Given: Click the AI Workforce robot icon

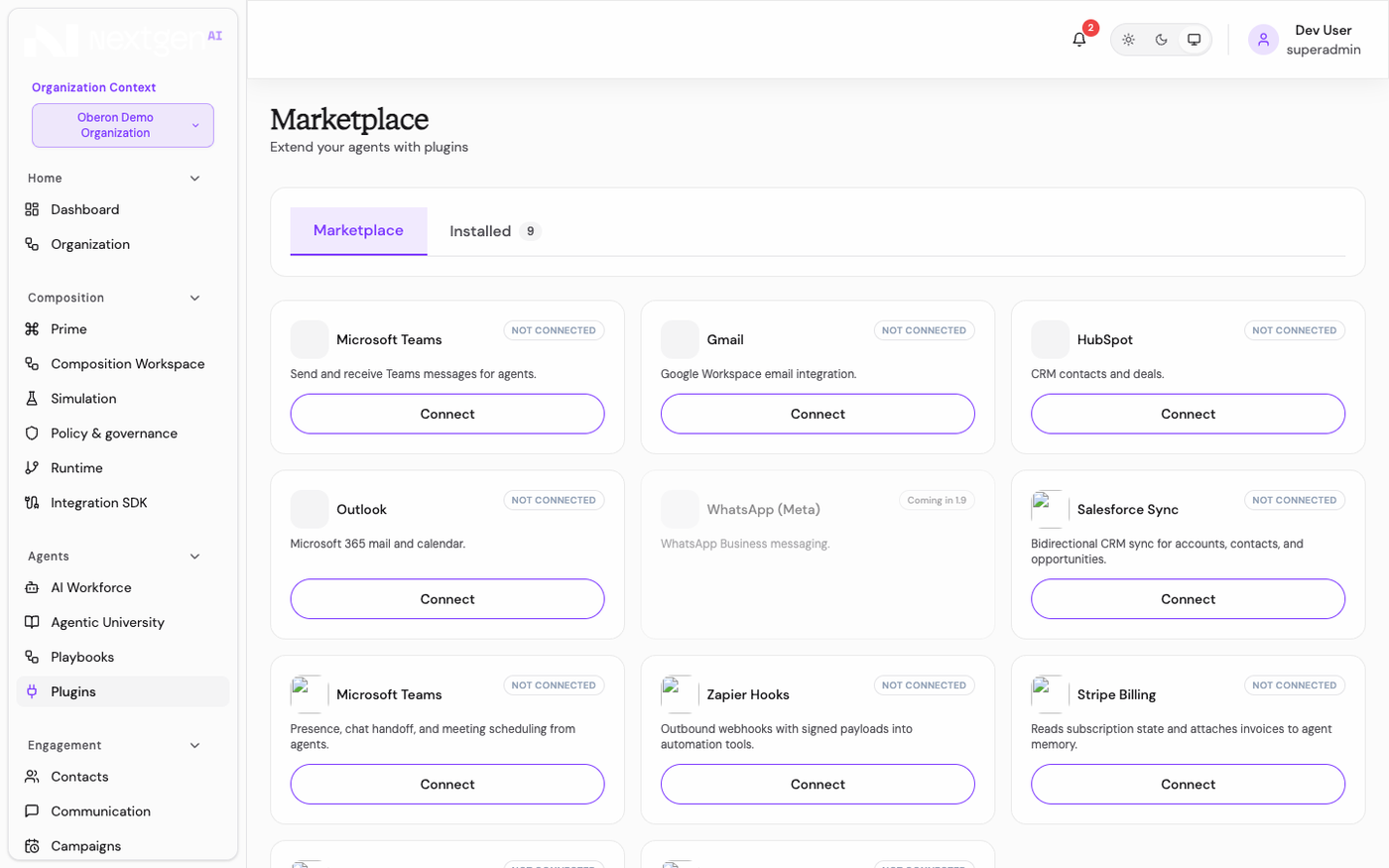Looking at the screenshot, I should pos(32,587).
